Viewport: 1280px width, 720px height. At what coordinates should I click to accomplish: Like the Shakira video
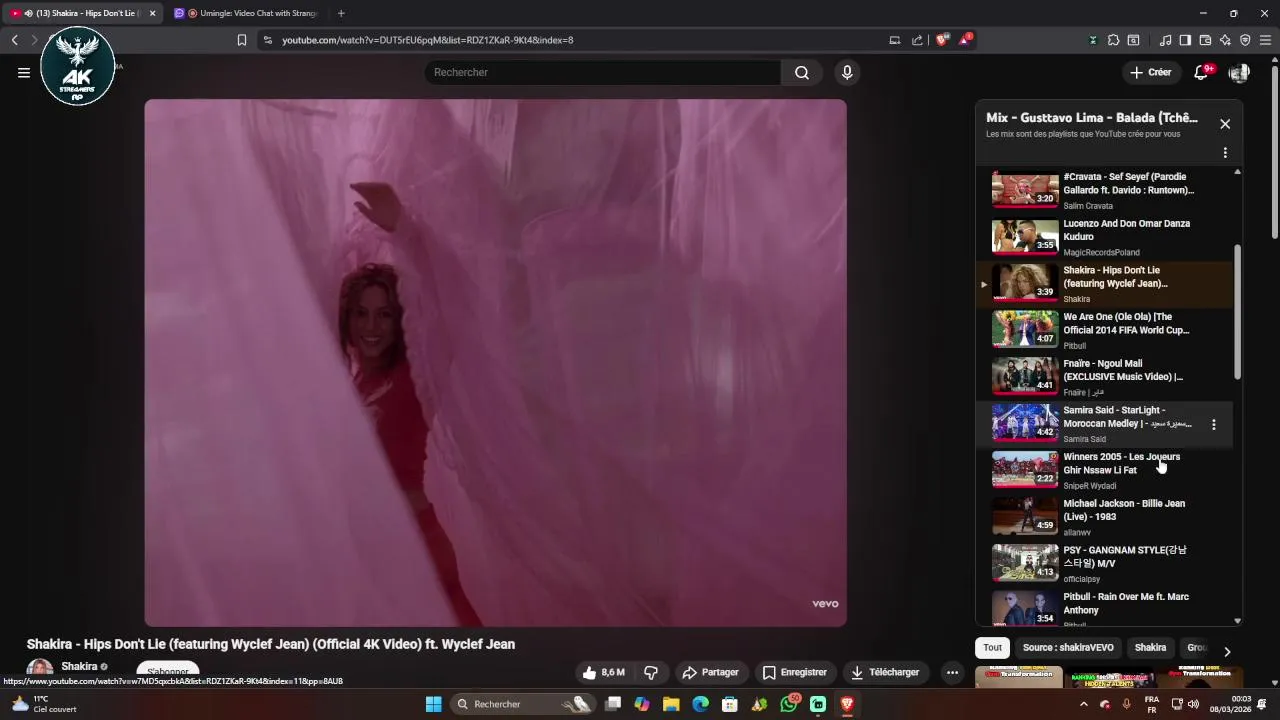604,672
